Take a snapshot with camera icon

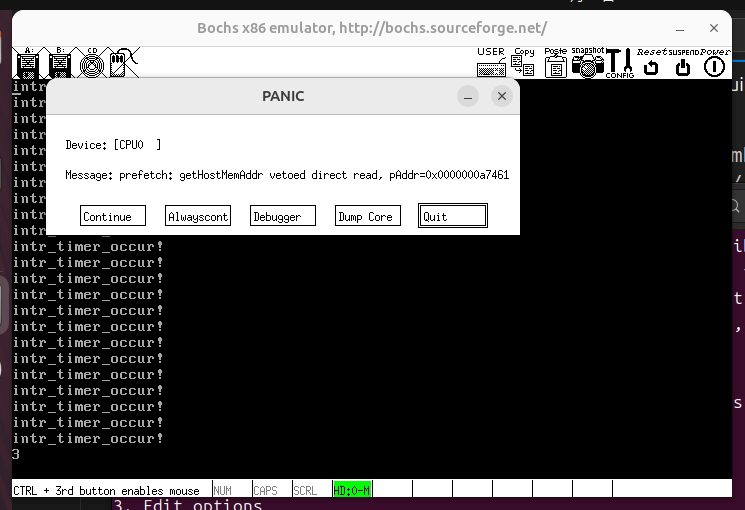(588, 62)
